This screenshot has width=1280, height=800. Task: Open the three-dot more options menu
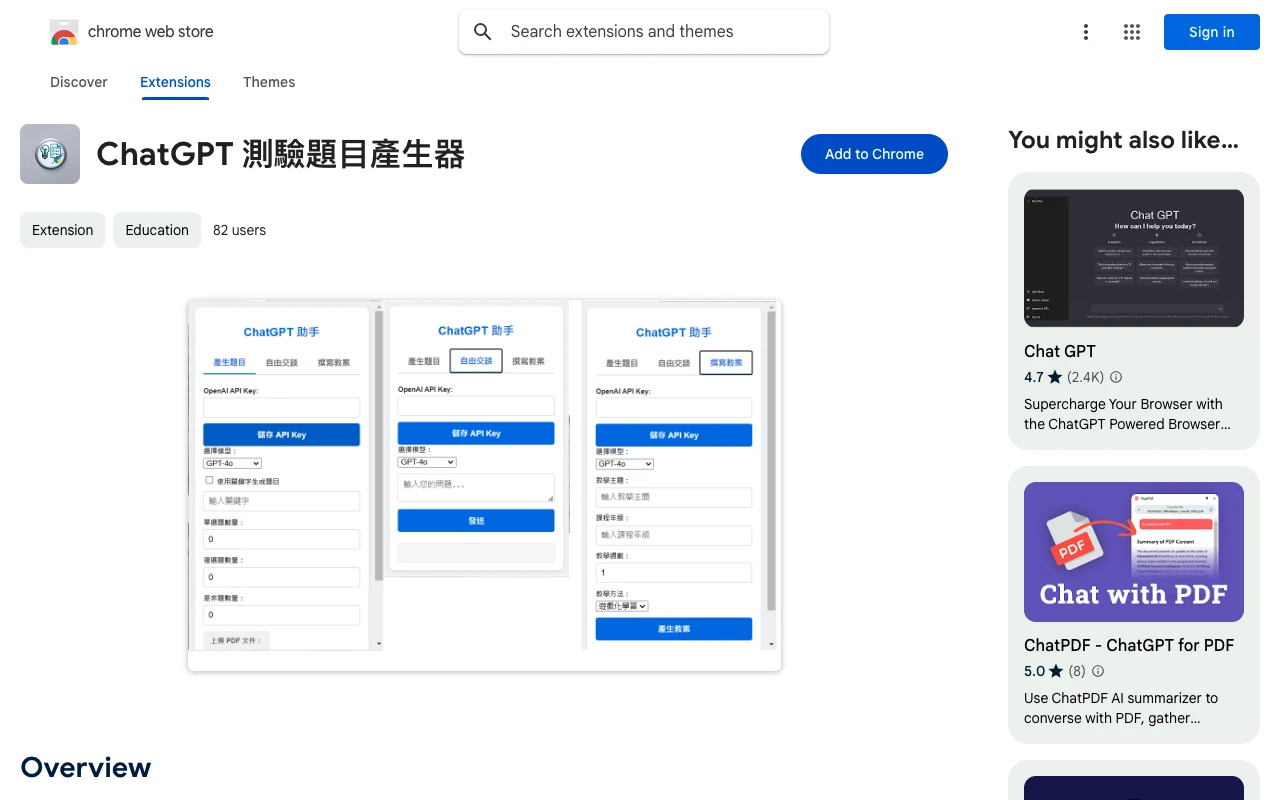click(x=1086, y=31)
